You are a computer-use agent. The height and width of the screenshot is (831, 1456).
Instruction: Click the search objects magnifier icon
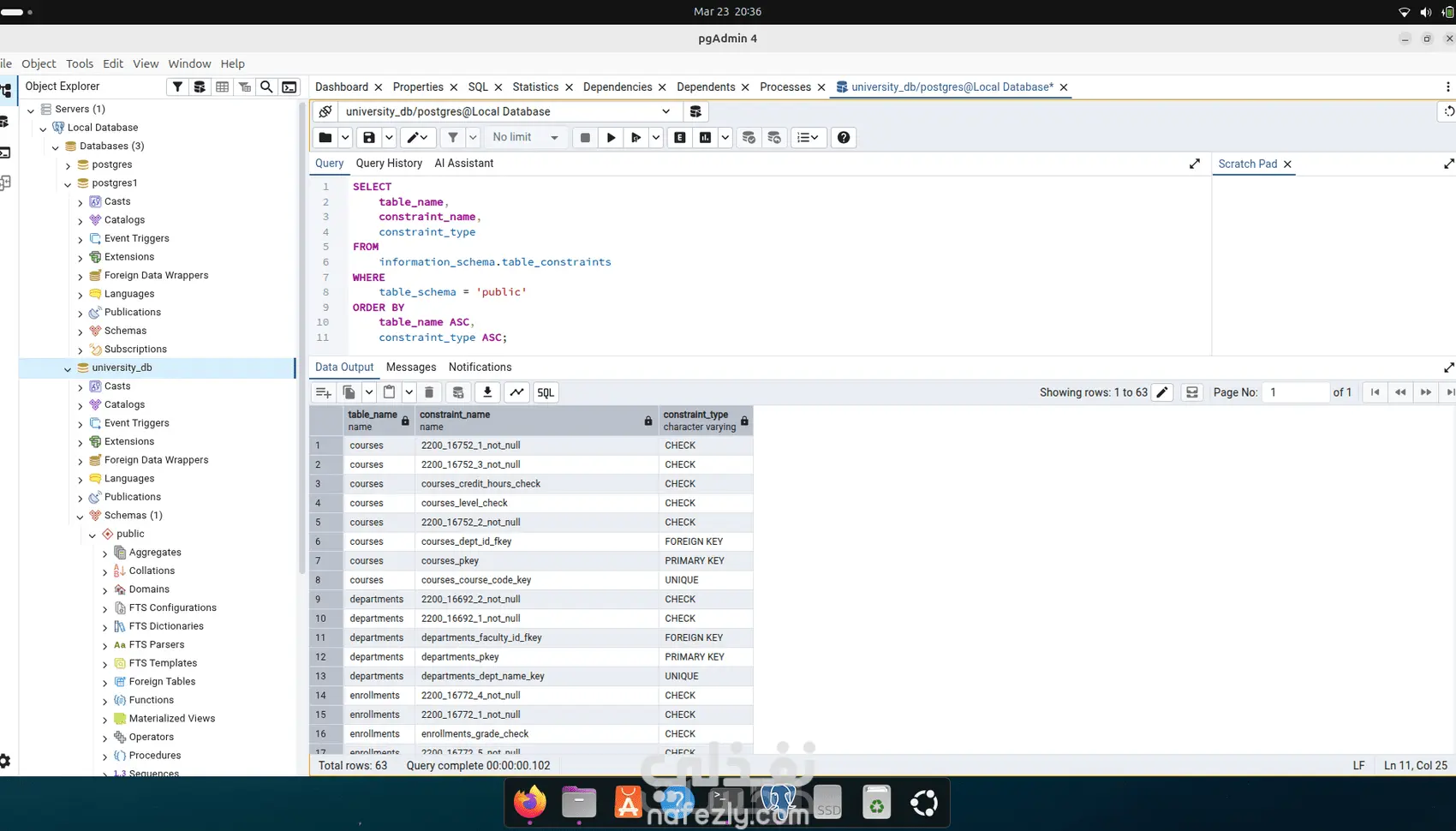pos(266,87)
